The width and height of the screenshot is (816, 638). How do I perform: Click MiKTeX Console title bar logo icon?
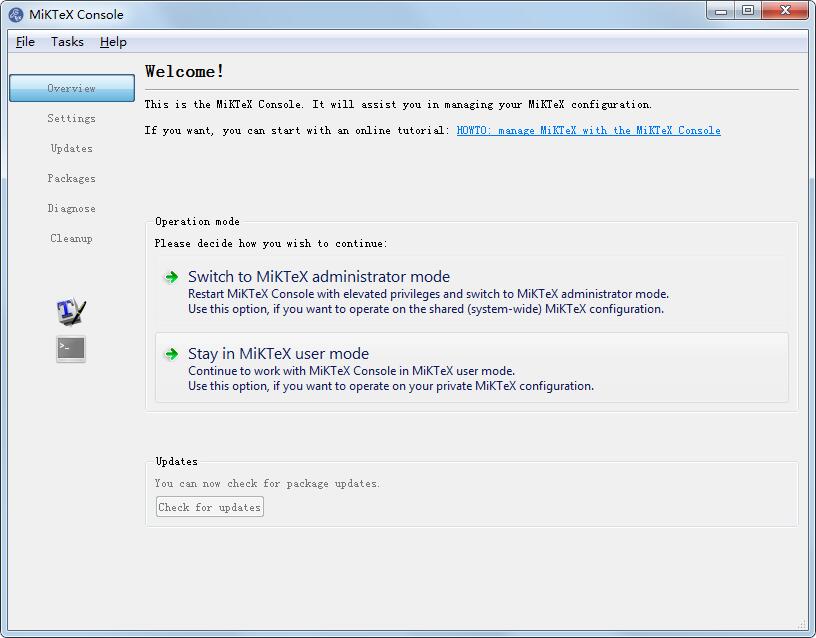(16, 14)
